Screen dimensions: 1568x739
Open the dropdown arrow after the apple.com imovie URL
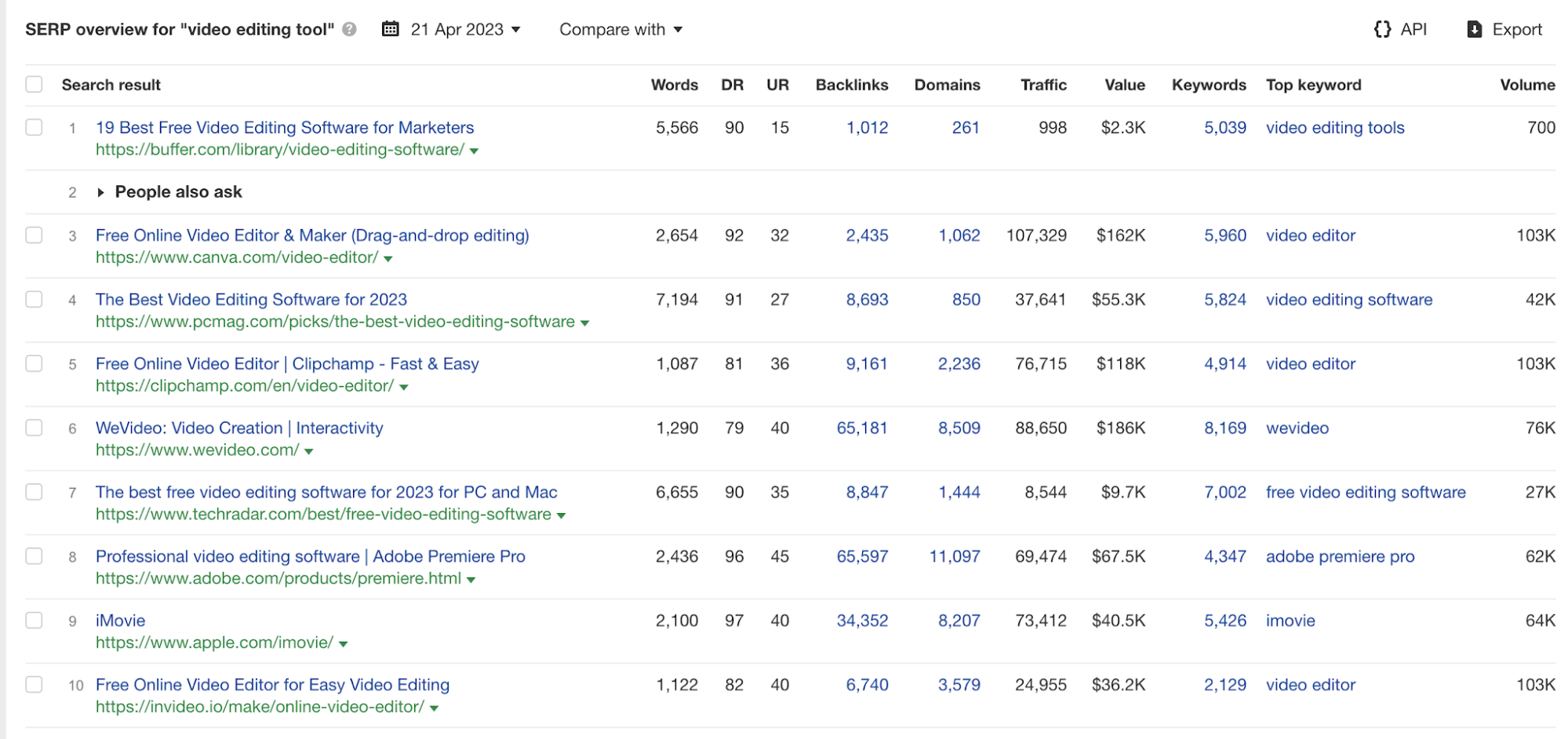click(x=343, y=644)
